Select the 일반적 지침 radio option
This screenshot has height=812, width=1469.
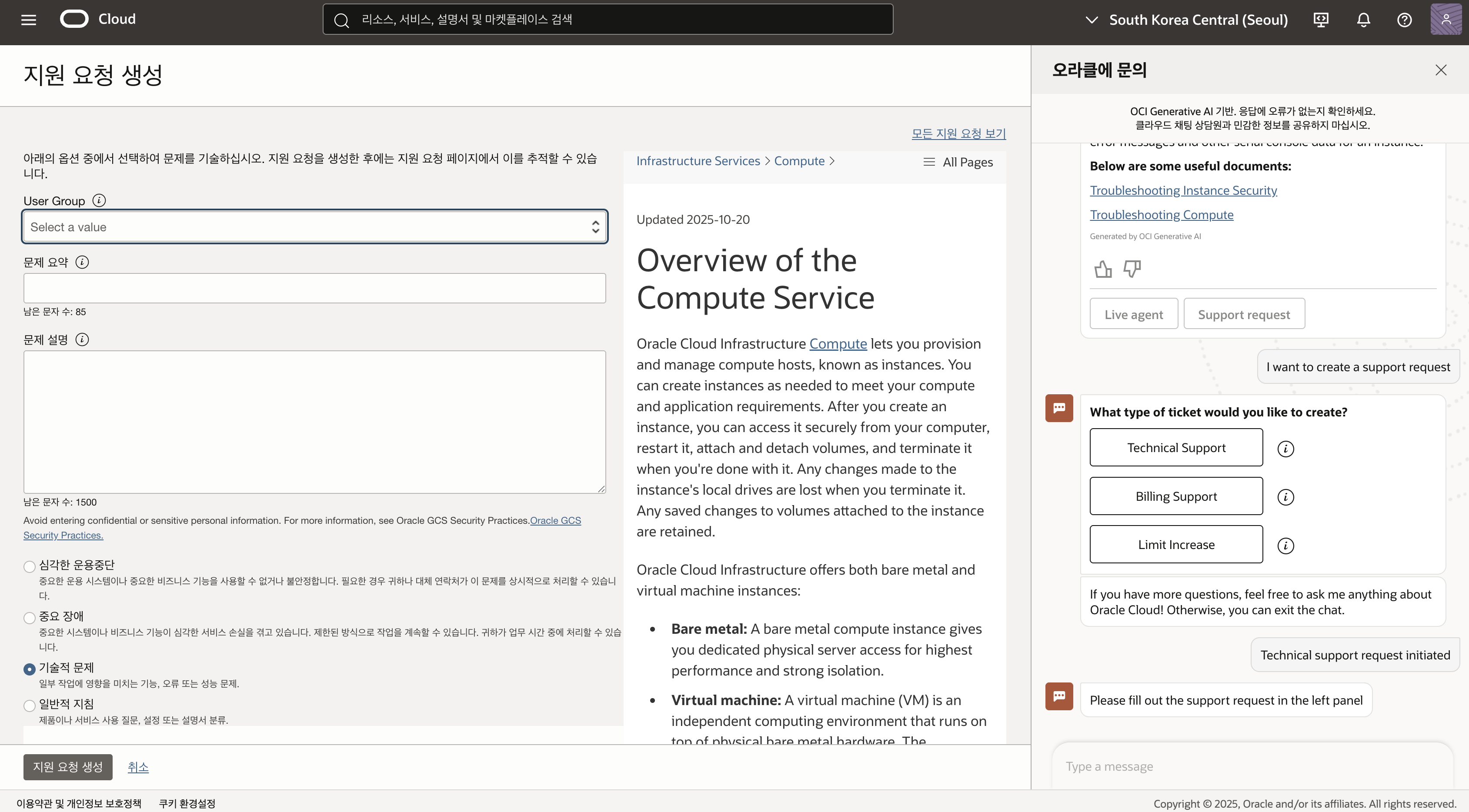click(x=30, y=706)
